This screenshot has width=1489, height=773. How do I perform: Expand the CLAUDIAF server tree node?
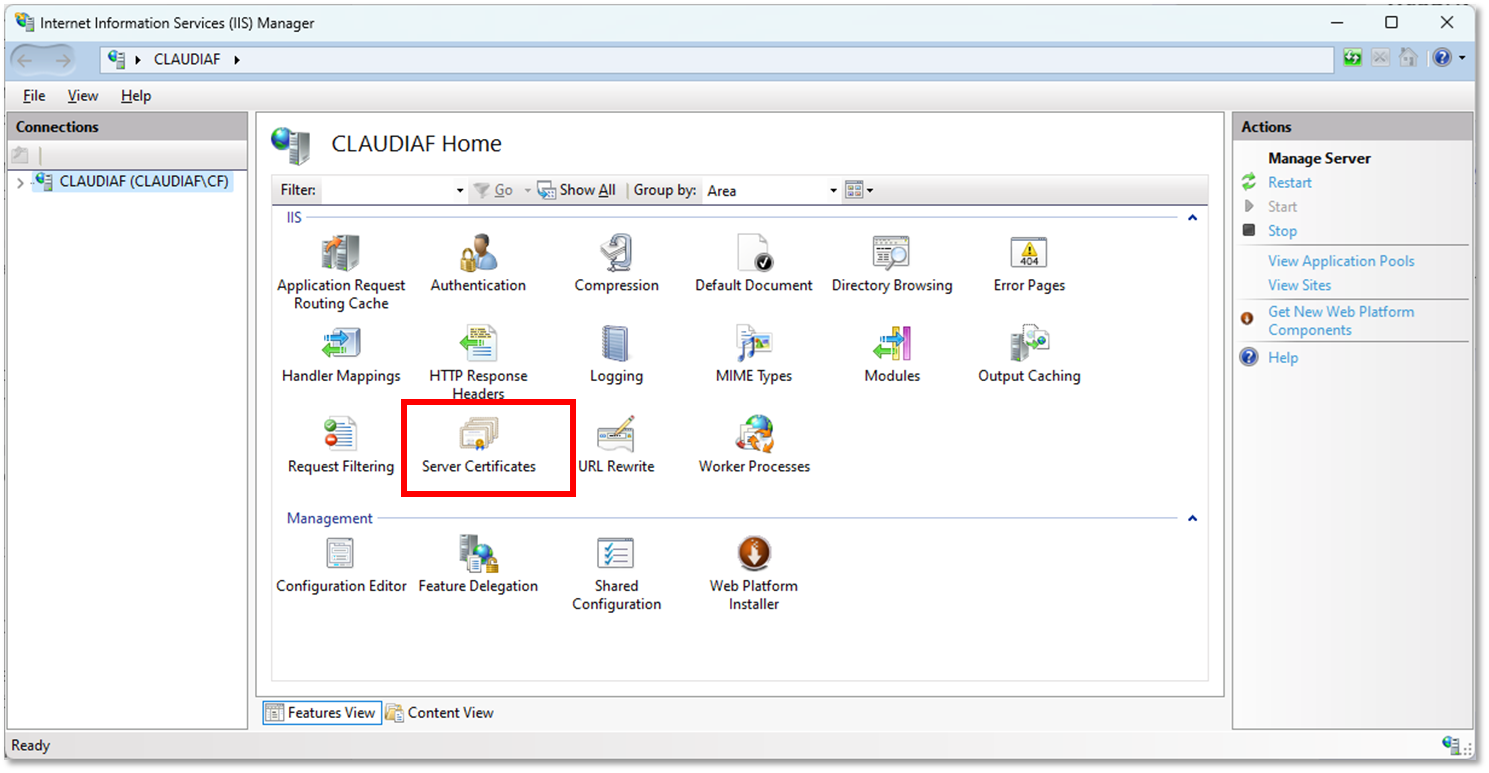[x=21, y=183]
